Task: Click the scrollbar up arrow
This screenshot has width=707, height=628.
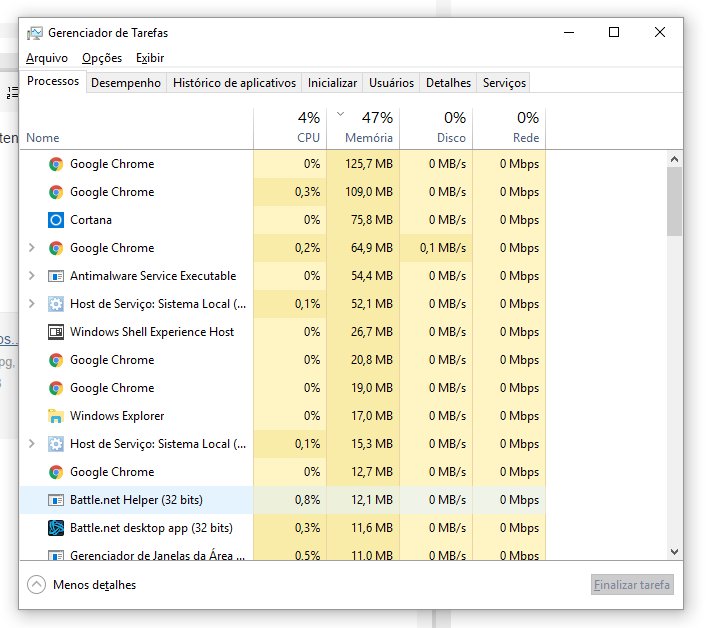Action: (675, 159)
